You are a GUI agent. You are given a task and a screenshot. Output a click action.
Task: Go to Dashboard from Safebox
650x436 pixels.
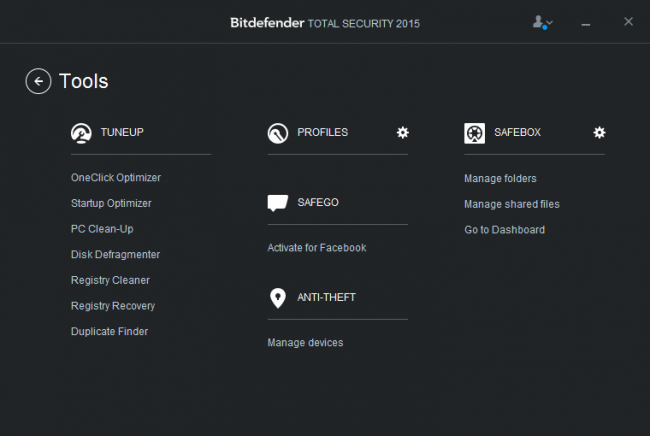pos(504,230)
